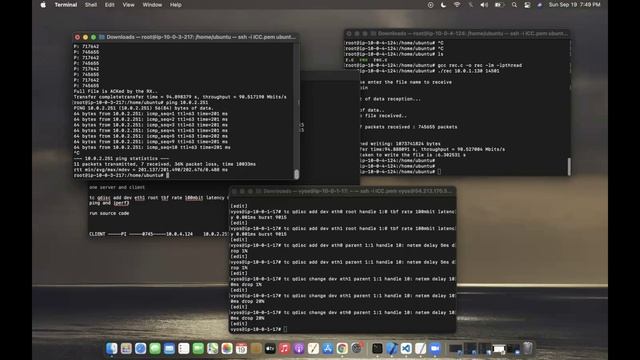Open the Apple menu
The width and height of the screenshot is (640, 360).
tap(43, 5)
